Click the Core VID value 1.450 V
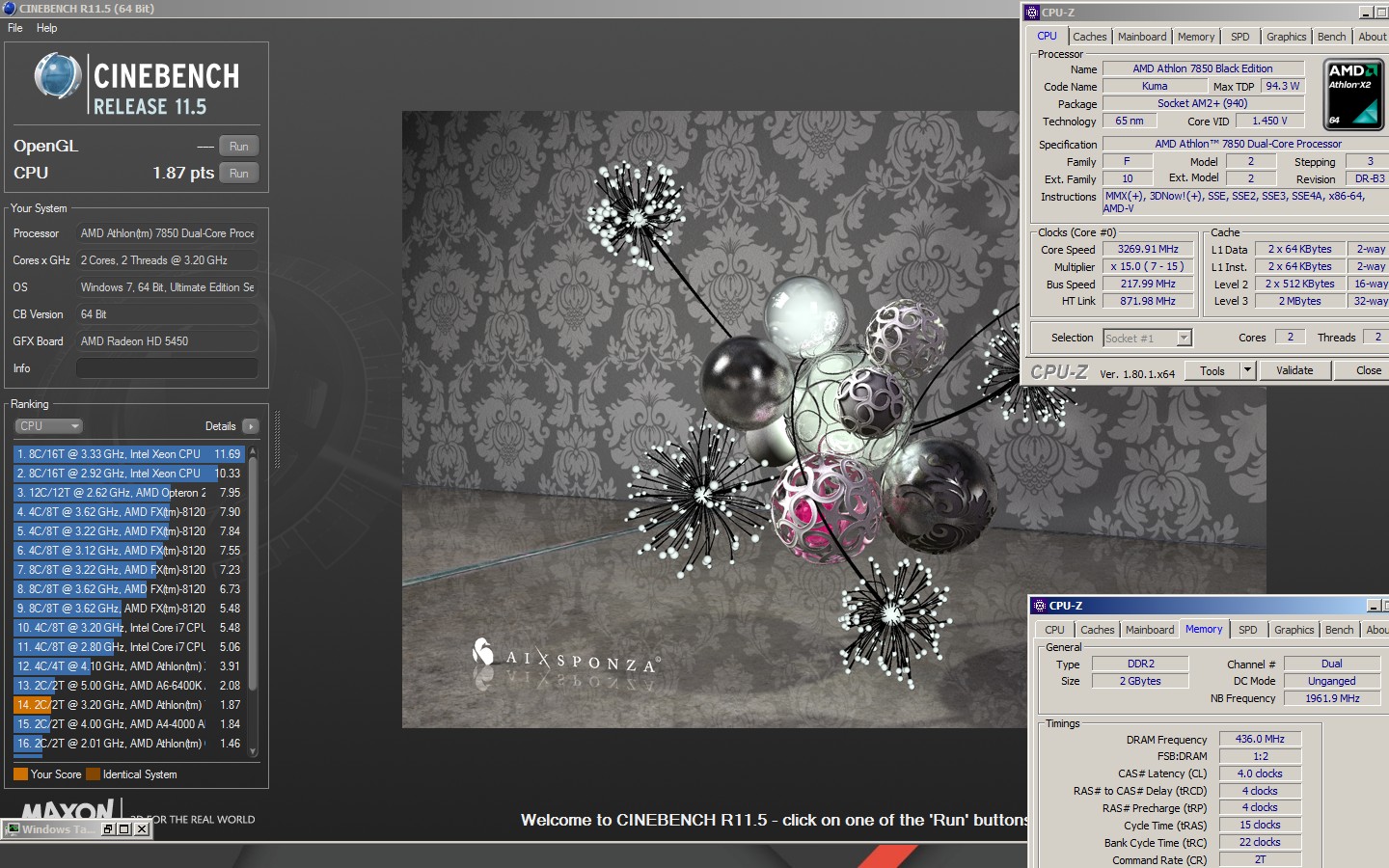The height and width of the screenshot is (868, 1389). (1269, 121)
